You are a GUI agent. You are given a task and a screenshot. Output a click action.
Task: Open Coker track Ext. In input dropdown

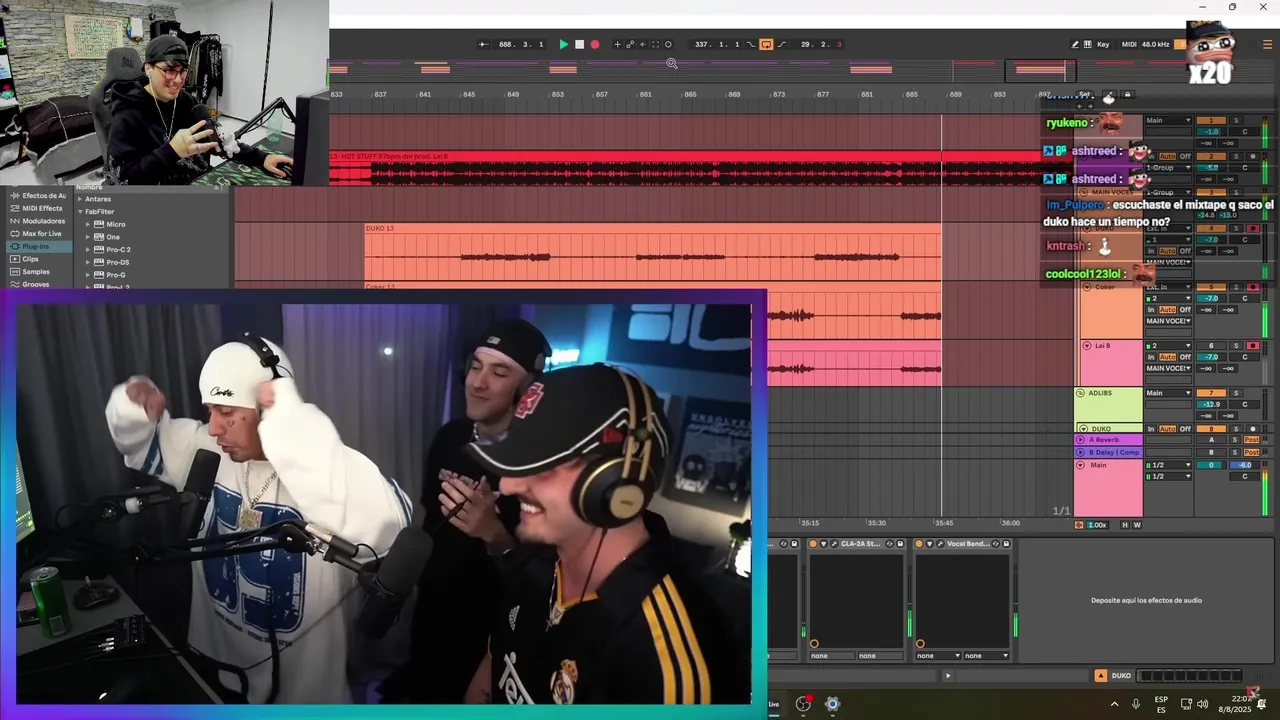click(x=1168, y=287)
